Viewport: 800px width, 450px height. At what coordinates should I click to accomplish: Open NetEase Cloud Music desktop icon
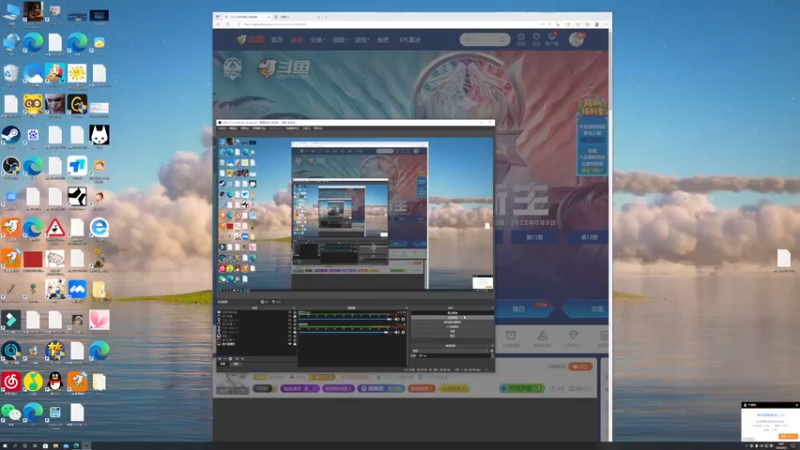(11, 381)
